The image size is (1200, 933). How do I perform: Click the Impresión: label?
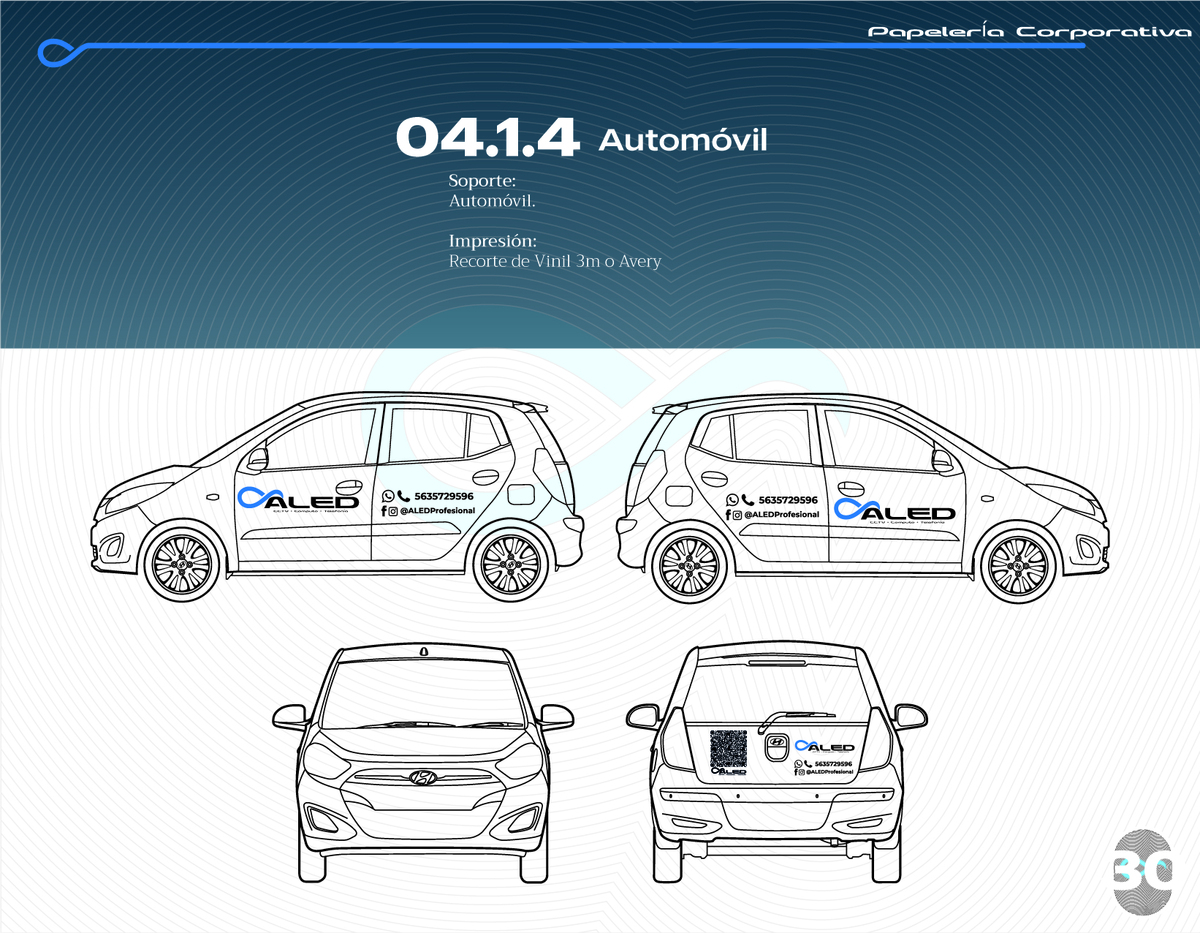(x=493, y=242)
